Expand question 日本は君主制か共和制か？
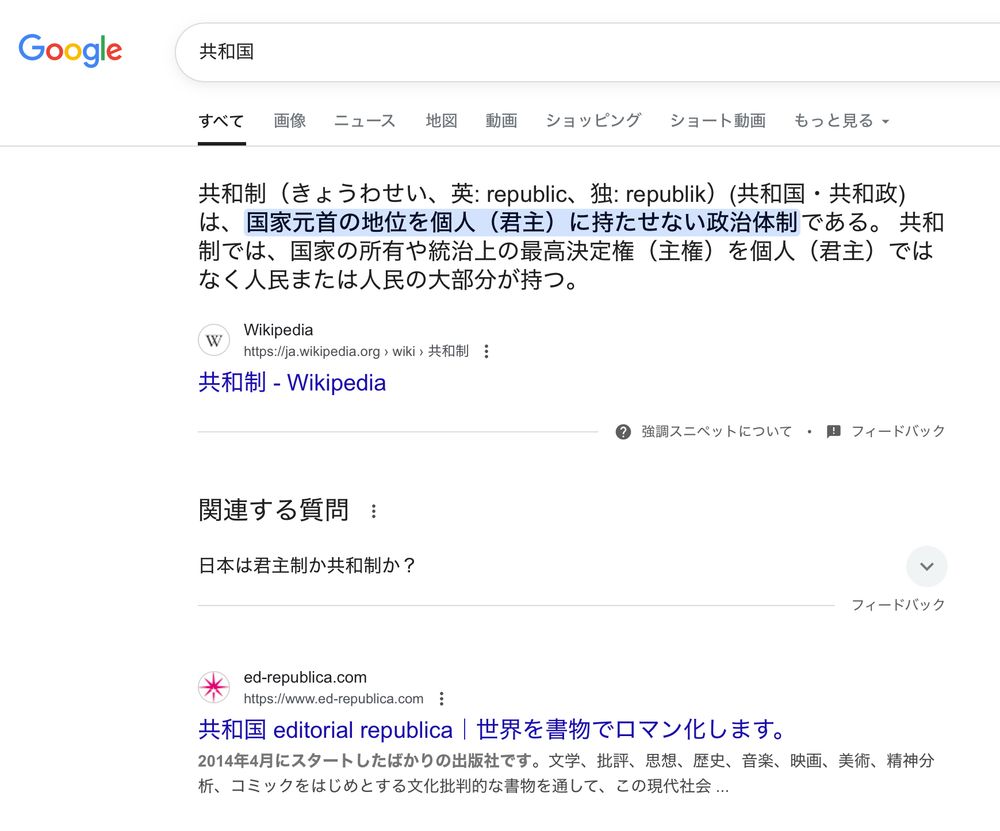Screen dimensions: 1000x831 click(572, 566)
